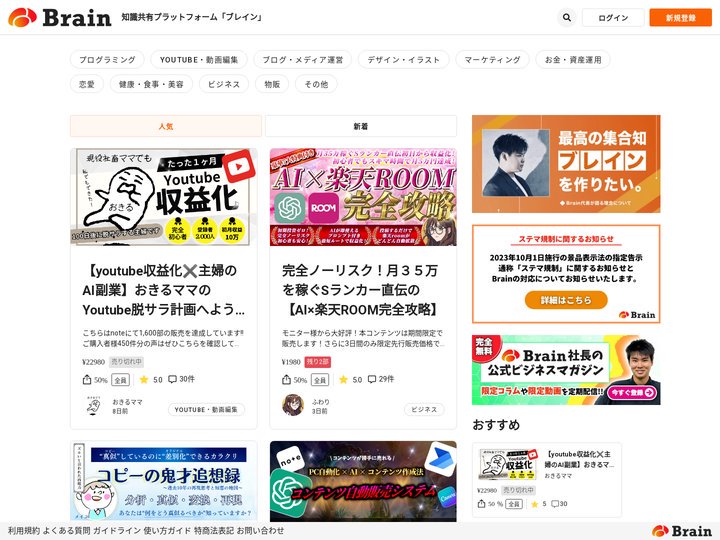Select the 健康・食事・美容 category
The width and height of the screenshot is (720, 540).
[151, 84]
